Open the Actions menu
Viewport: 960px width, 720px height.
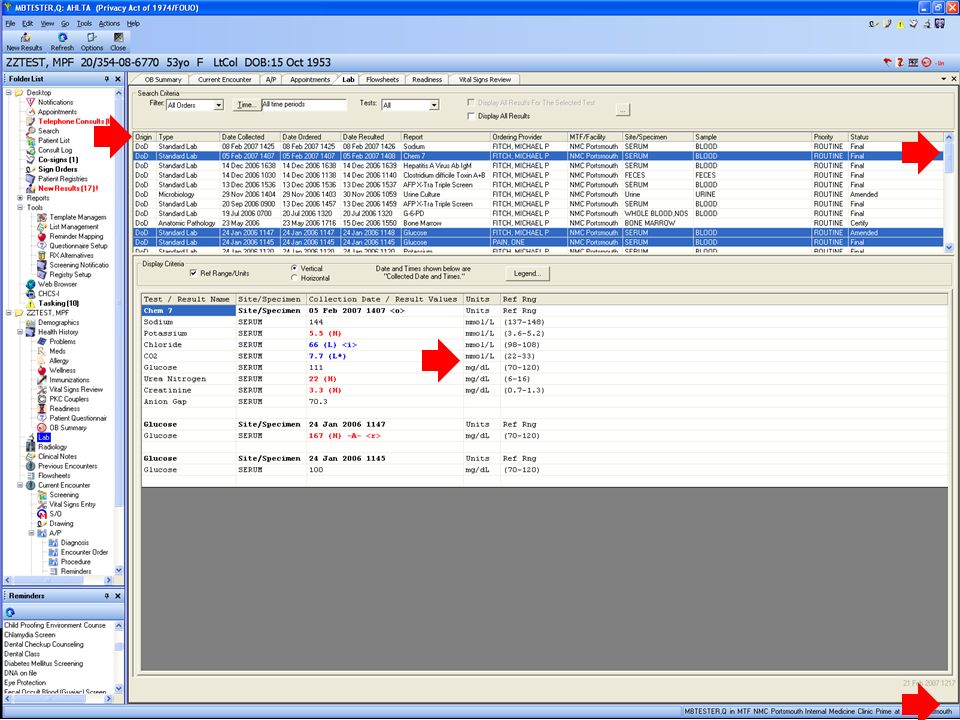tap(110, 24)
